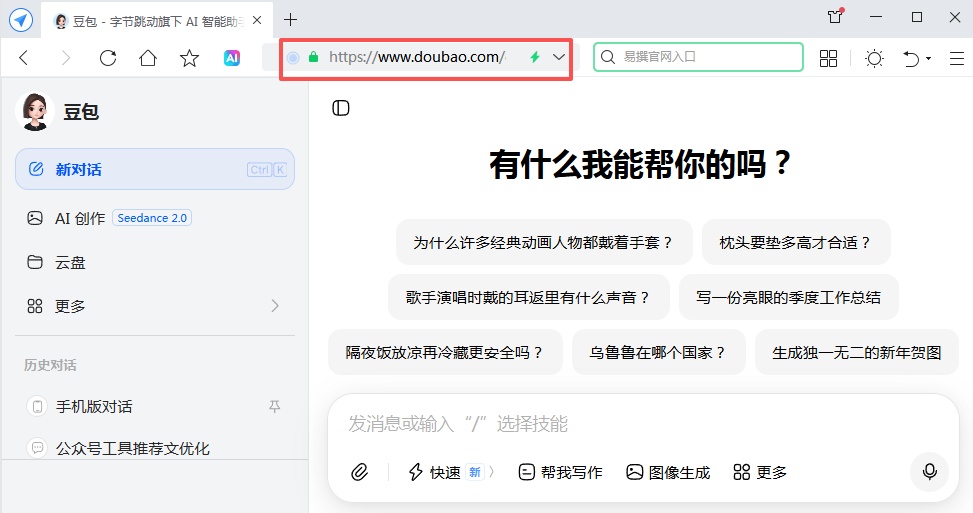
Task: Minimize the browser window
Action: point(876,17)
